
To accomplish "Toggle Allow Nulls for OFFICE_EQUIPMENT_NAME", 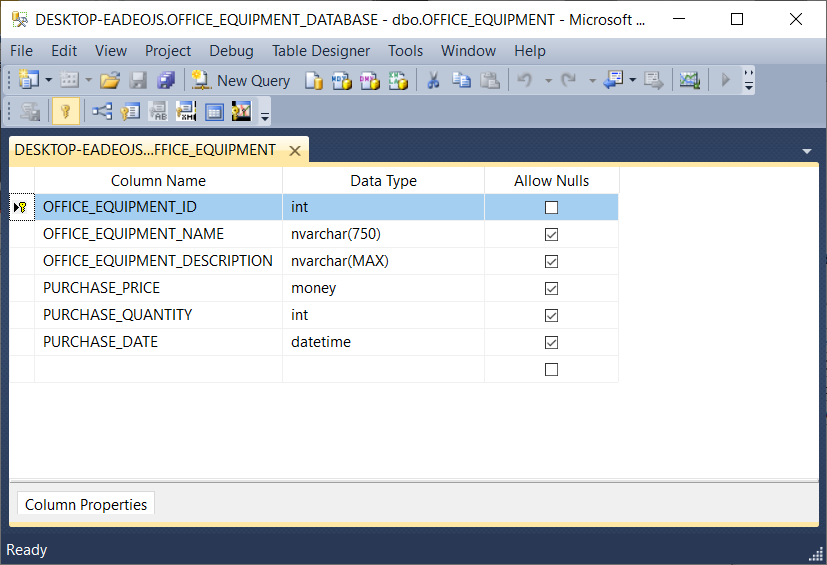I will click(551, 234).
